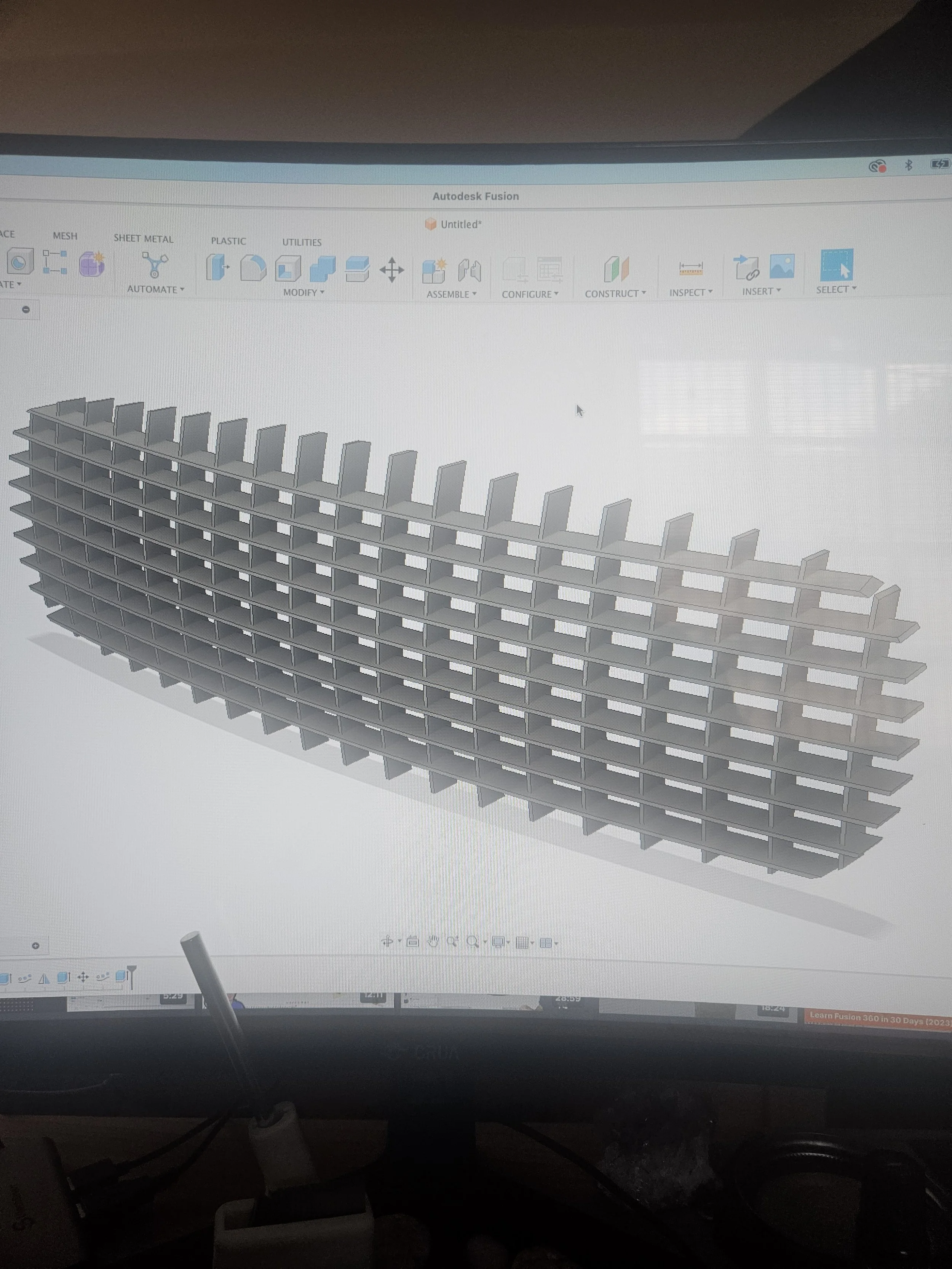Viewport: 952px width, 1269px height.
Task: Click the Untitled document tab
Action: pyautogui.click(x=460, y=224)
